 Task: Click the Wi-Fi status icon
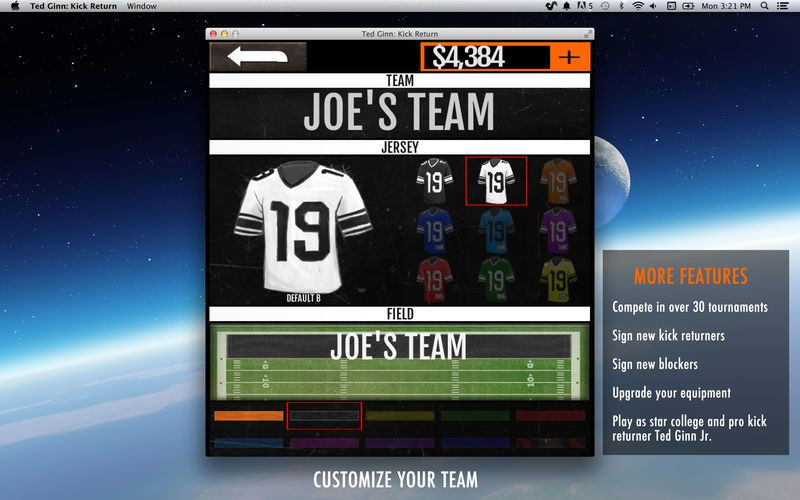tap(638, 6)
